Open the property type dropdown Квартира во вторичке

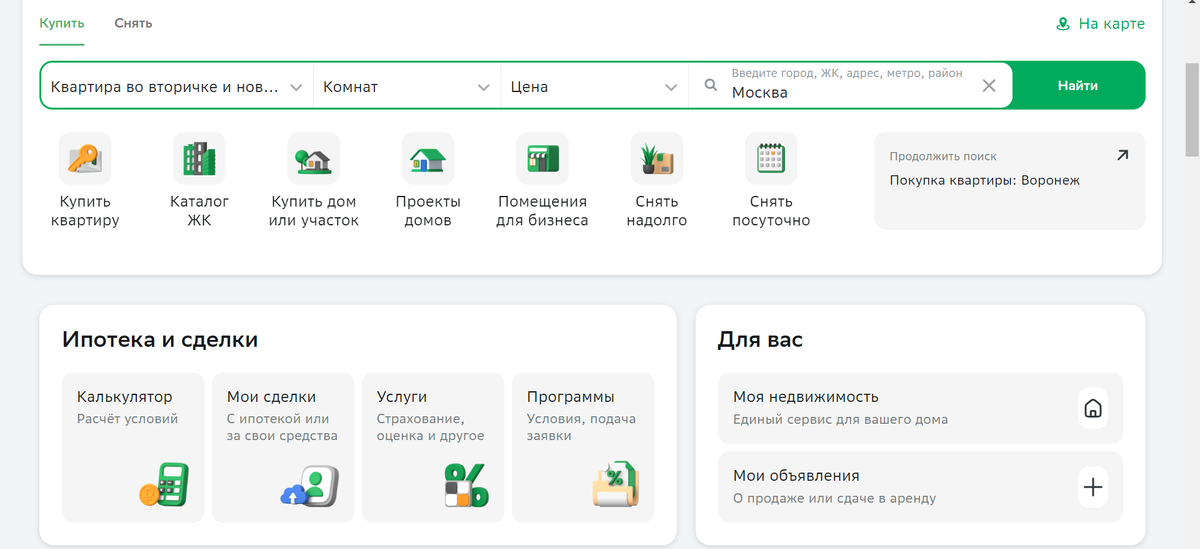(177, 86)
